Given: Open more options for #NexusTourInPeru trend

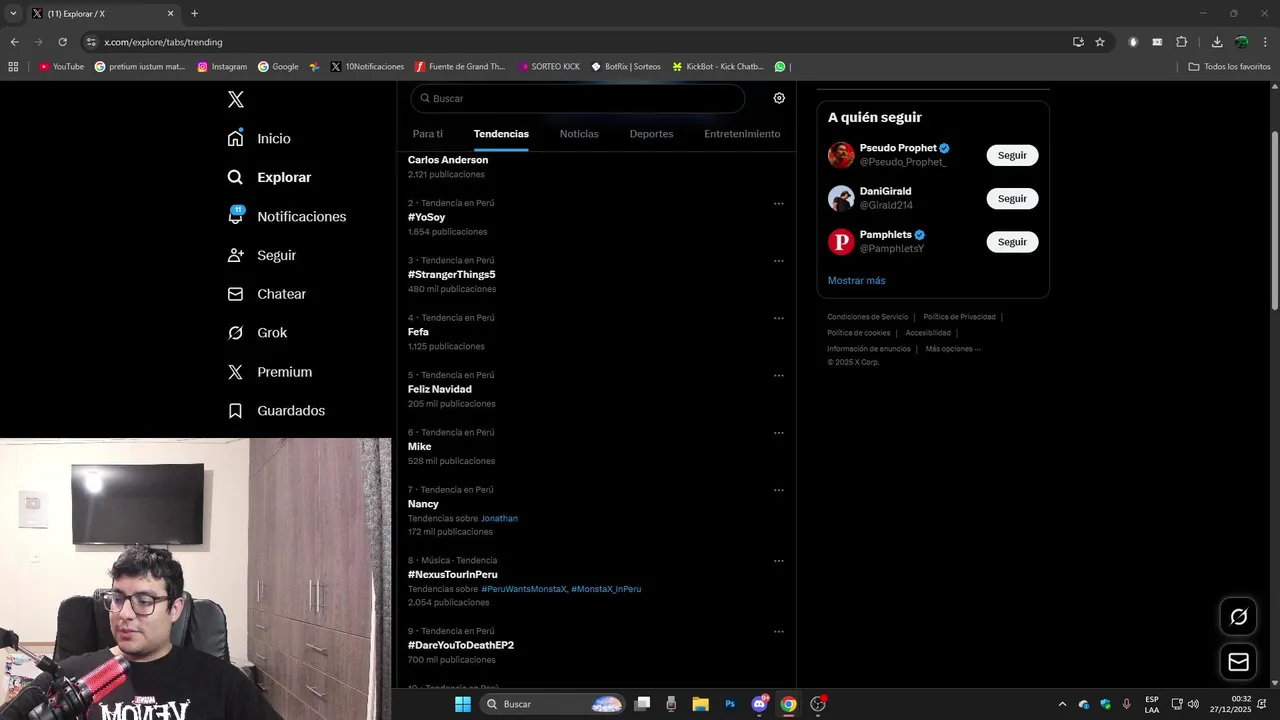Looking at the screenshot, I should pyautogui.click(x=778, y=561).
